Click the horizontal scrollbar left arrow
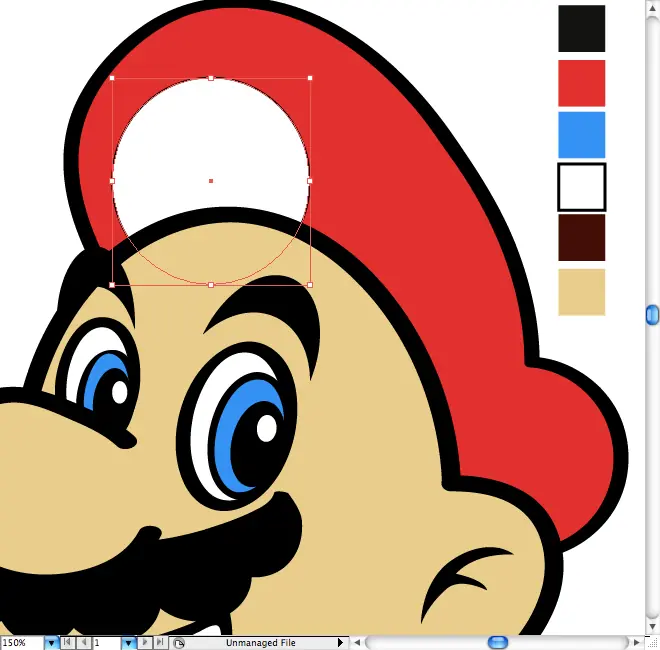 tap(357, 642)
